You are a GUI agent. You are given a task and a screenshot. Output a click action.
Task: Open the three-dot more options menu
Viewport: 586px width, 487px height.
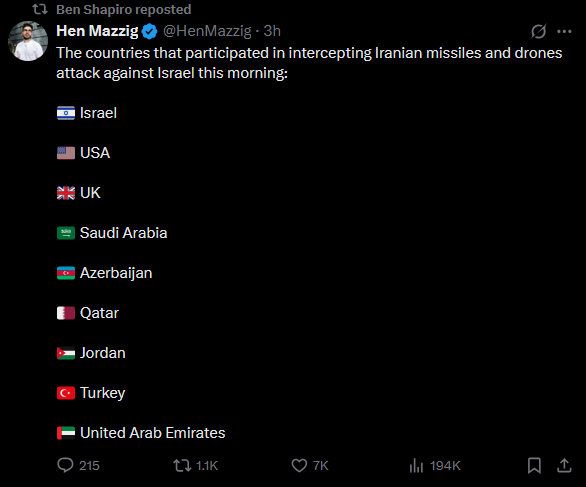coord(564,31)
